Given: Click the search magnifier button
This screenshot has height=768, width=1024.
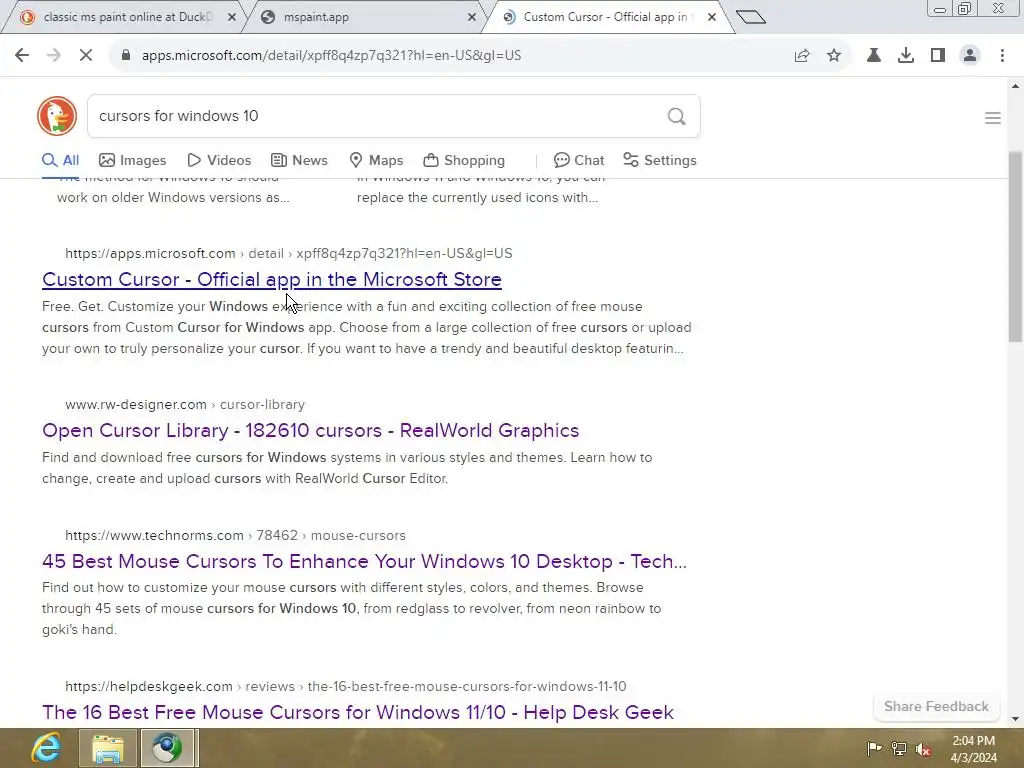Looking at the screenshot, I should tap(677, 116).
